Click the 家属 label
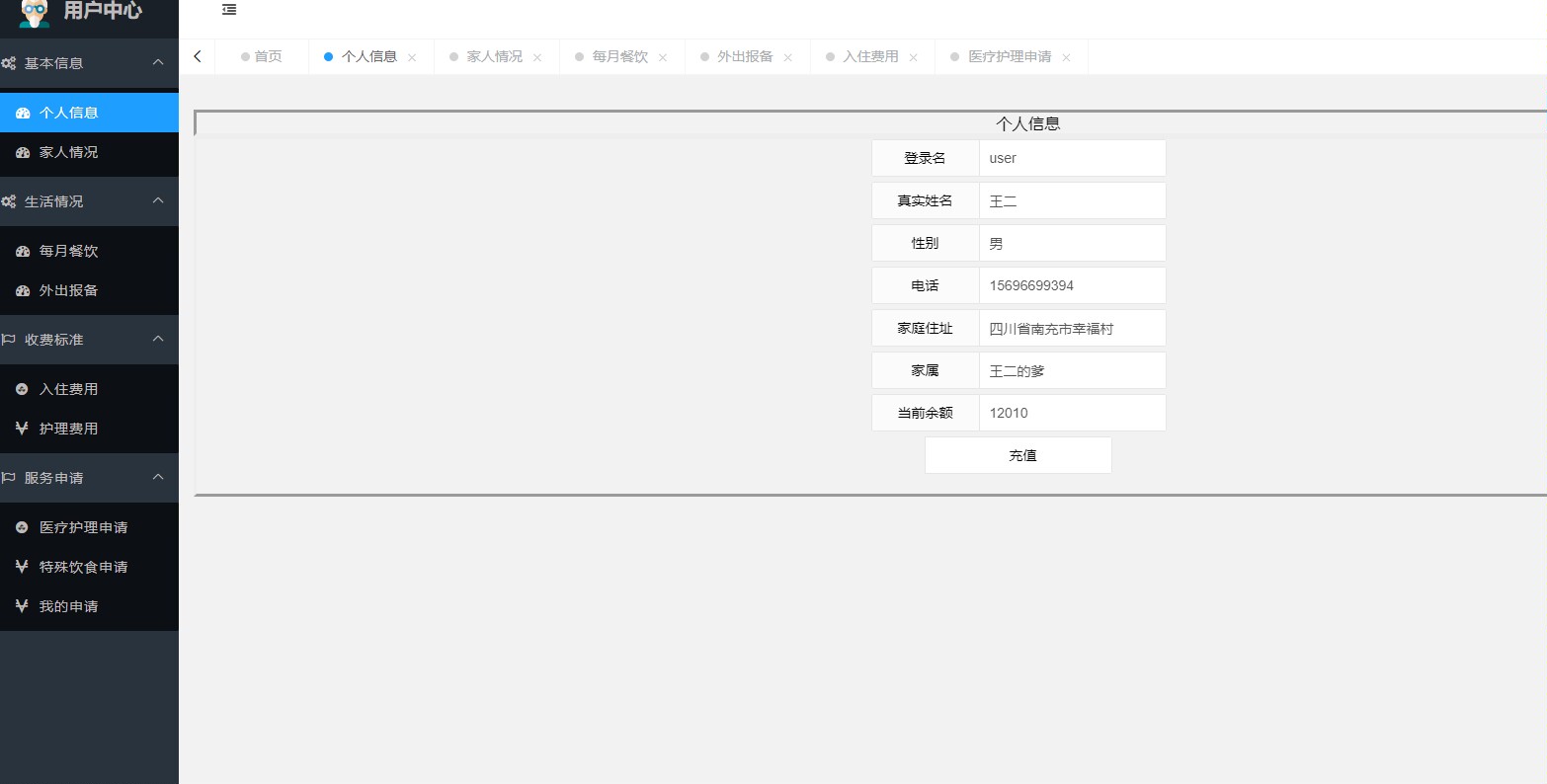 (x=926, y=370)
